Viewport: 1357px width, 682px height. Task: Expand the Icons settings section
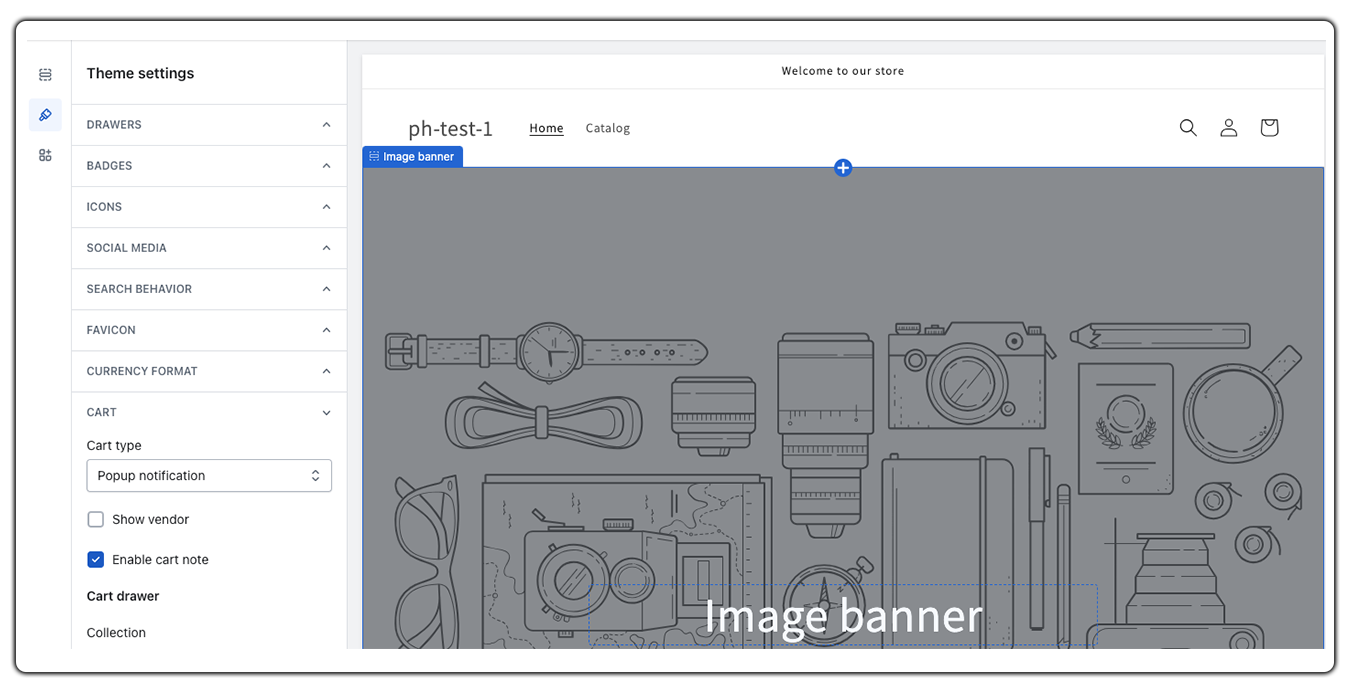coord(209,207)
